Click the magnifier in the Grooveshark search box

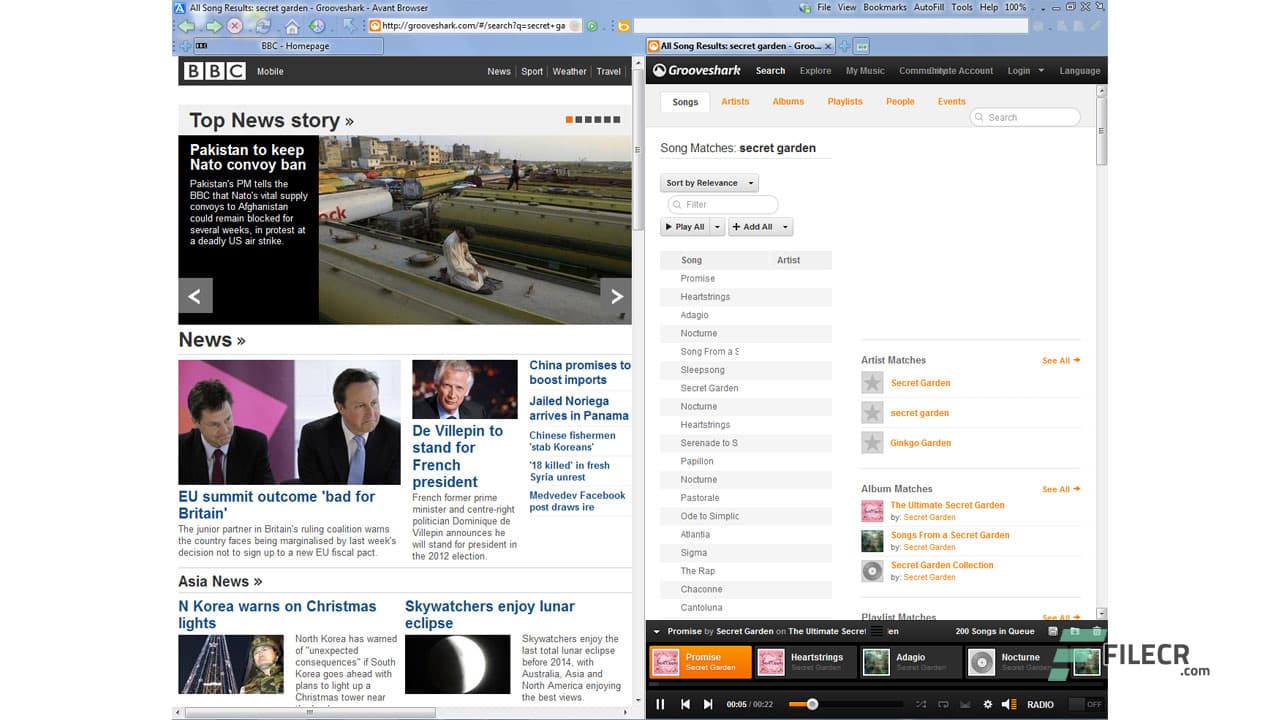[979, 117]
